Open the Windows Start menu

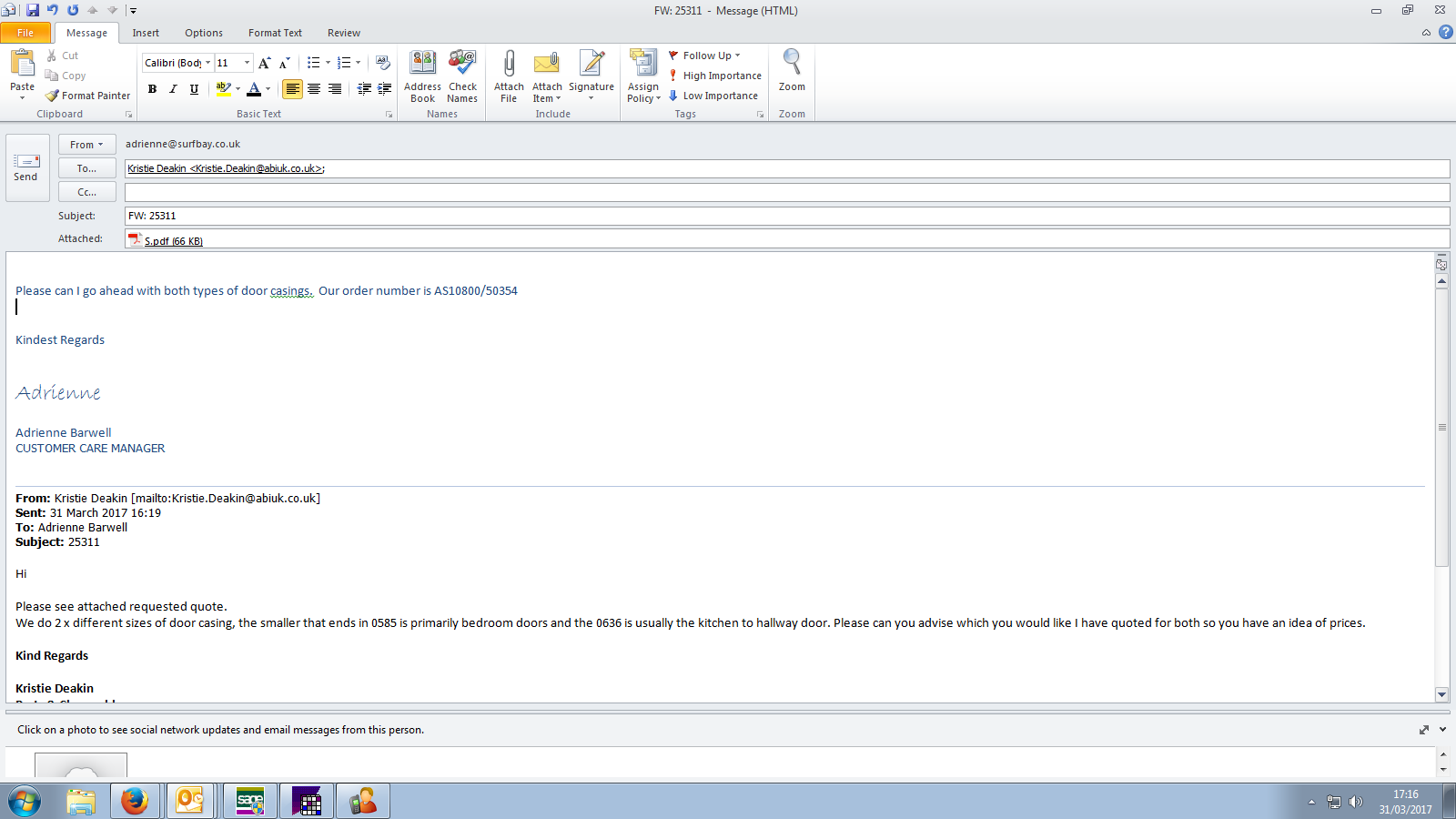[25, 802]
